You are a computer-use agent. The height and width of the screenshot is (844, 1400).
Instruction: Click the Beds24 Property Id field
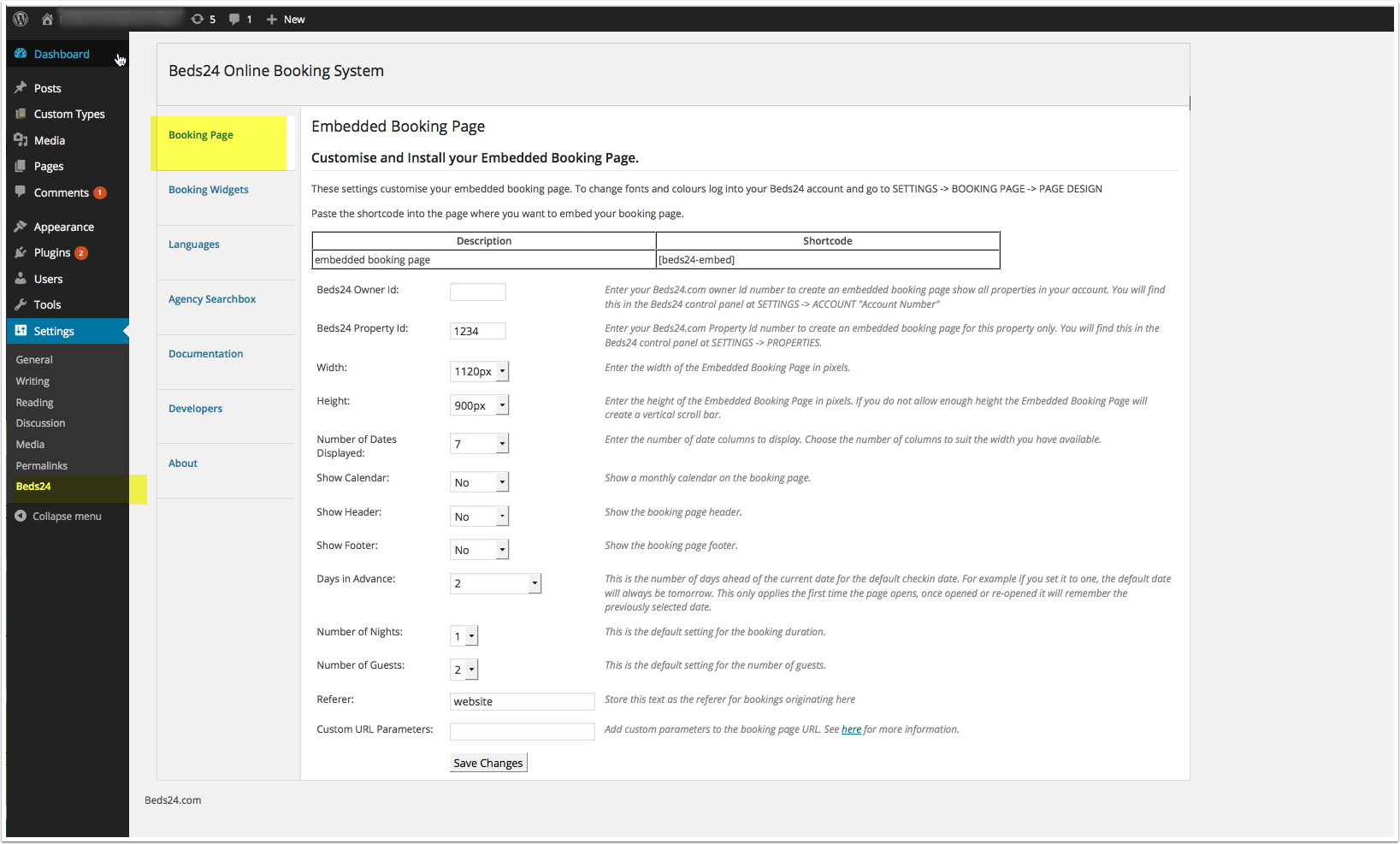point(478,331)
